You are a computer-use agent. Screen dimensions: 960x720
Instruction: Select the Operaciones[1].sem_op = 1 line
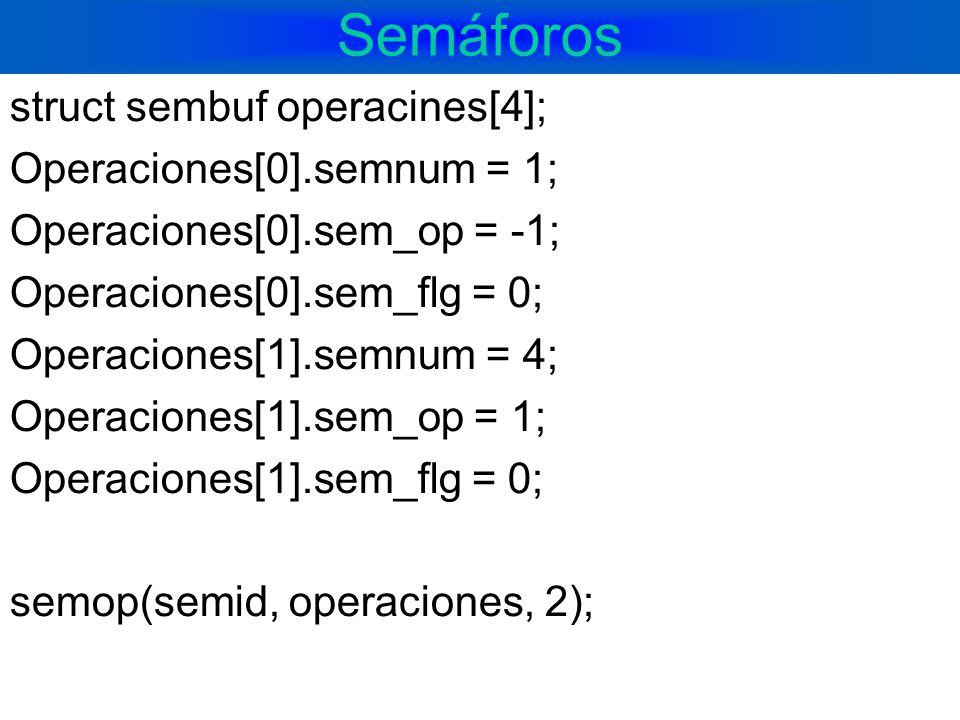(277, 418)
